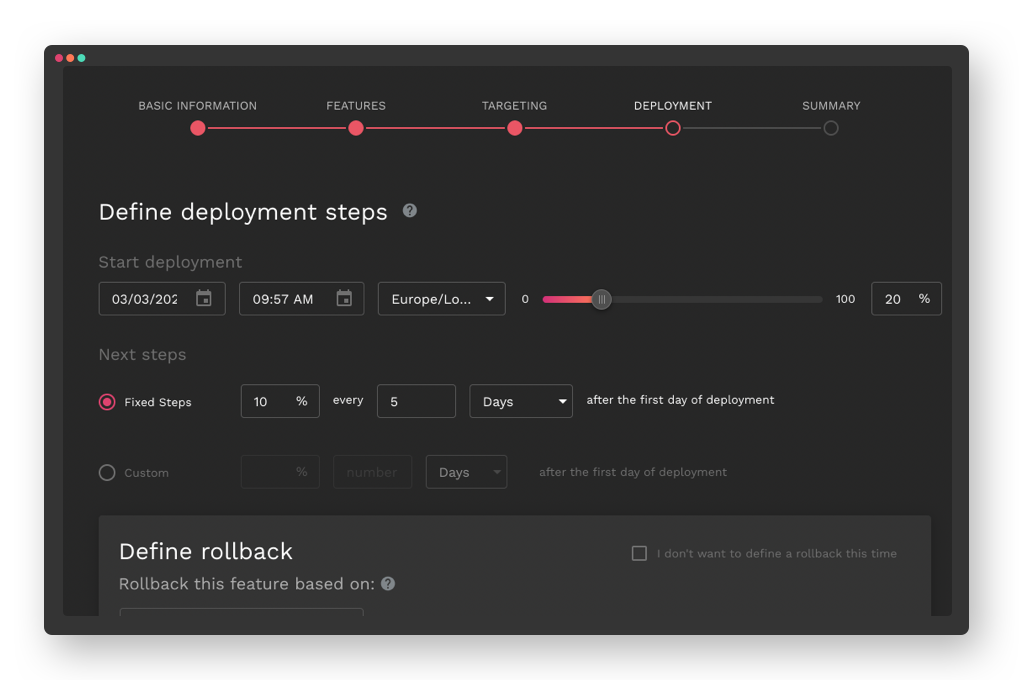The width and height of the screenshot is (1024, 680).
Task: Click the deployment percentage slider handle
Action: pos(601,299)
